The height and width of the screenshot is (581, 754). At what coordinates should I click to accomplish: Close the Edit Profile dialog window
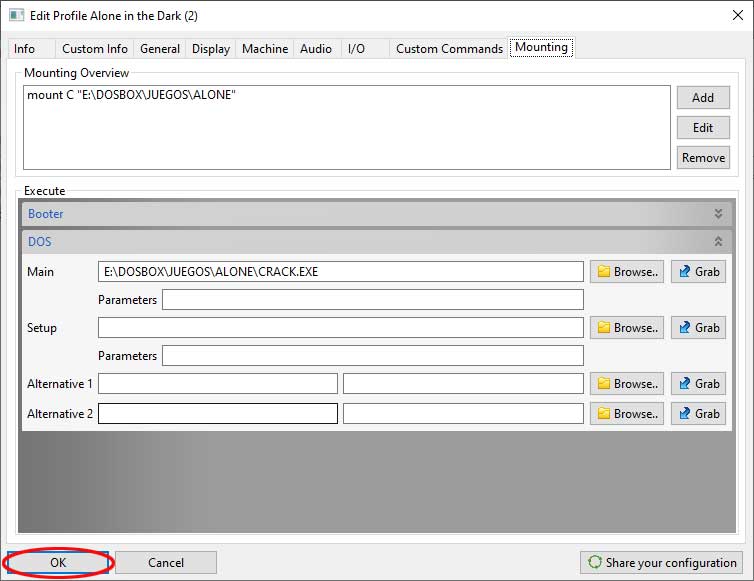pyautogui.click(x=738, y=15)
